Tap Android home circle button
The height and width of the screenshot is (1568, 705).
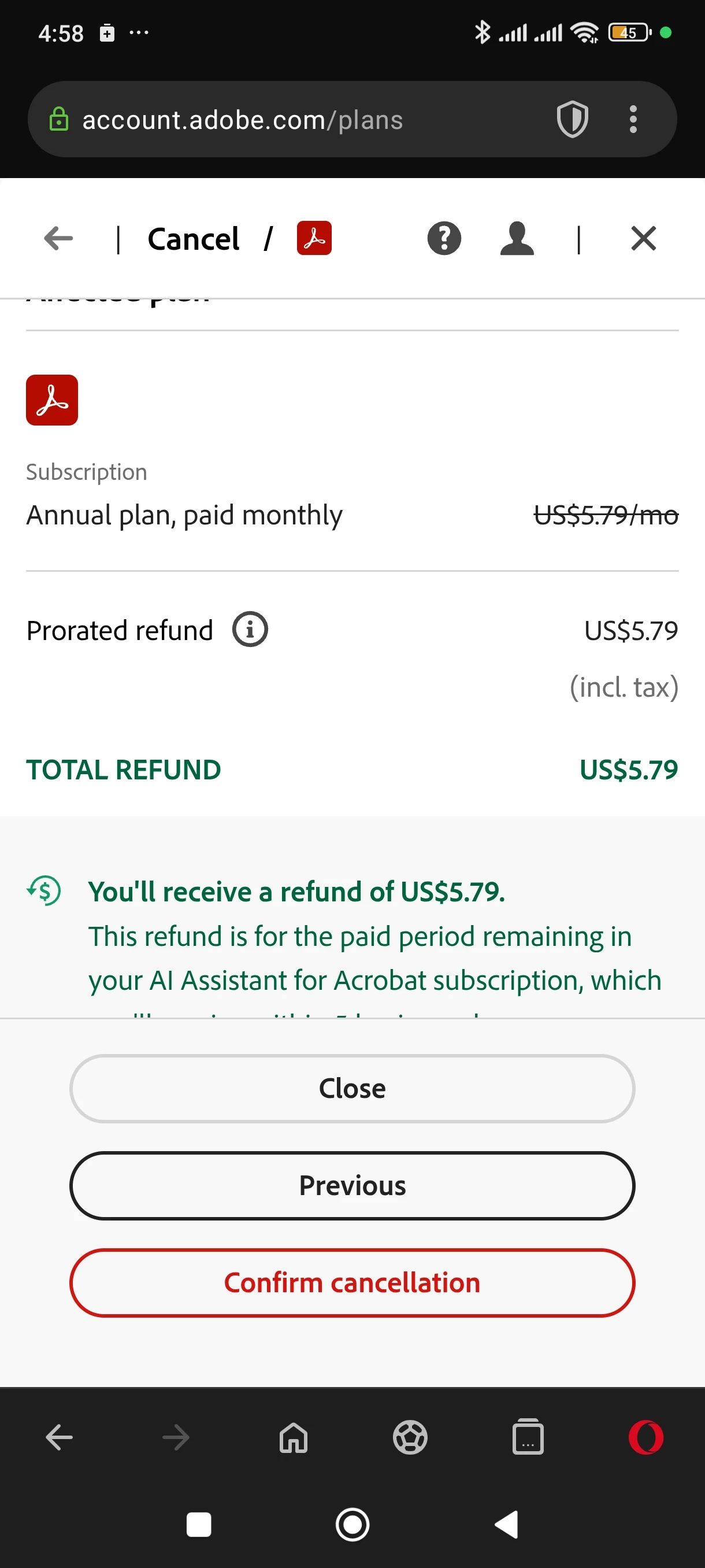[352, 1525]
